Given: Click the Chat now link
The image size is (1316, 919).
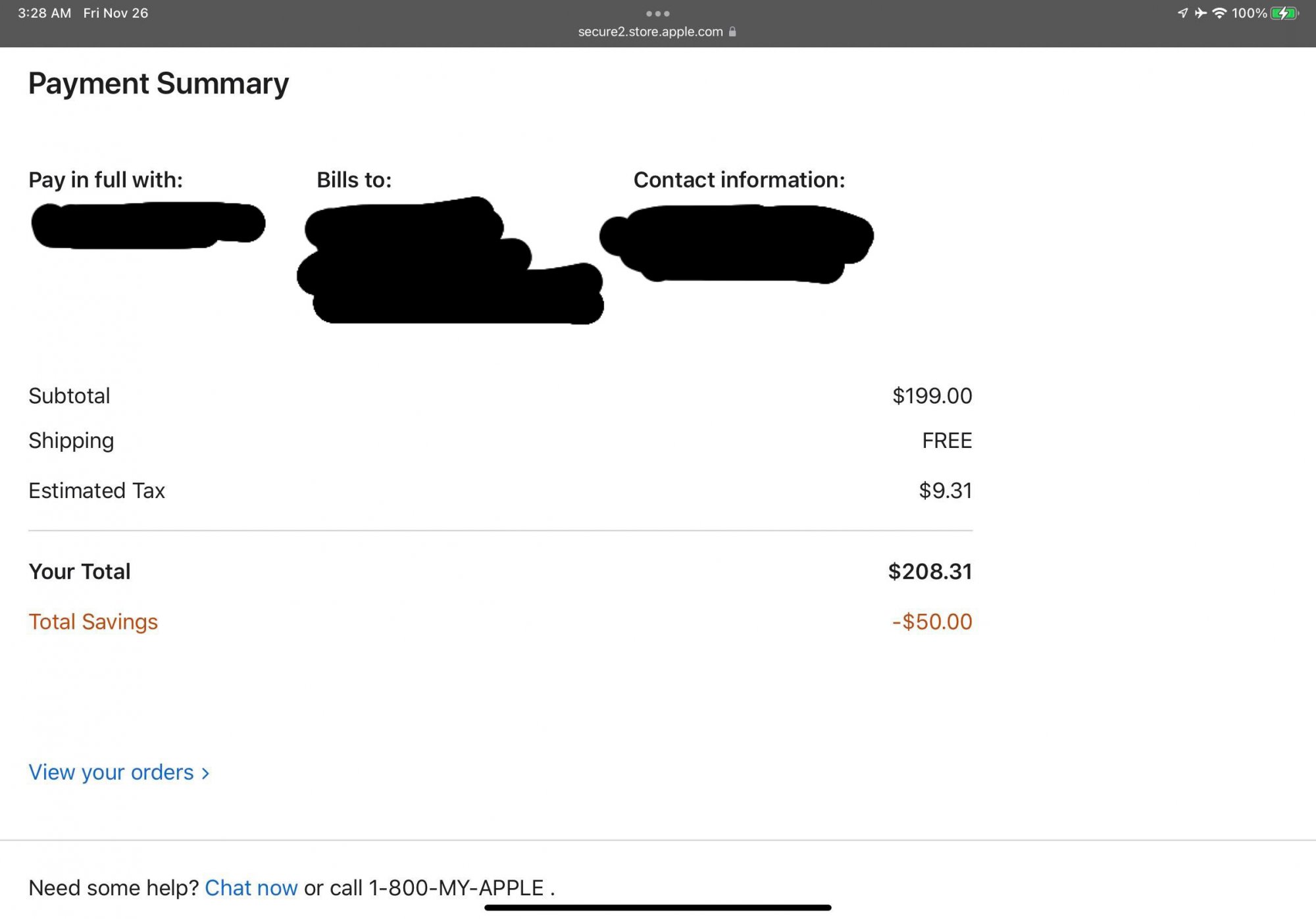Looking at the screenshot, I should pos(251,888).
